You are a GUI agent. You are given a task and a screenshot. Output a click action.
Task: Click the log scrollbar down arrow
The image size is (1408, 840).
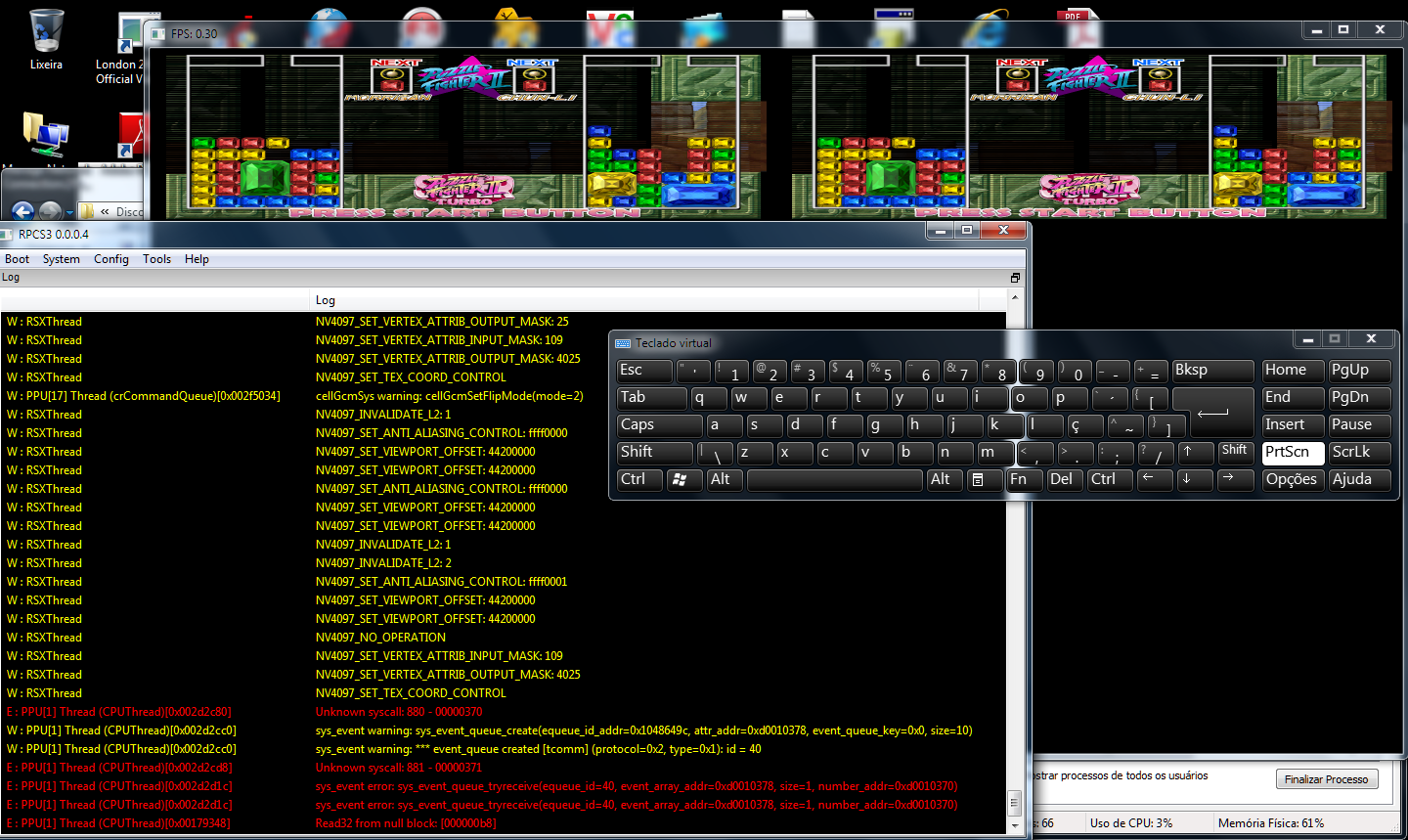coord(1014,825)
